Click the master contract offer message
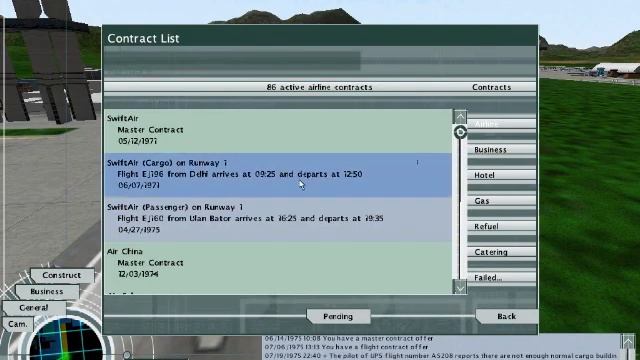 349,338
